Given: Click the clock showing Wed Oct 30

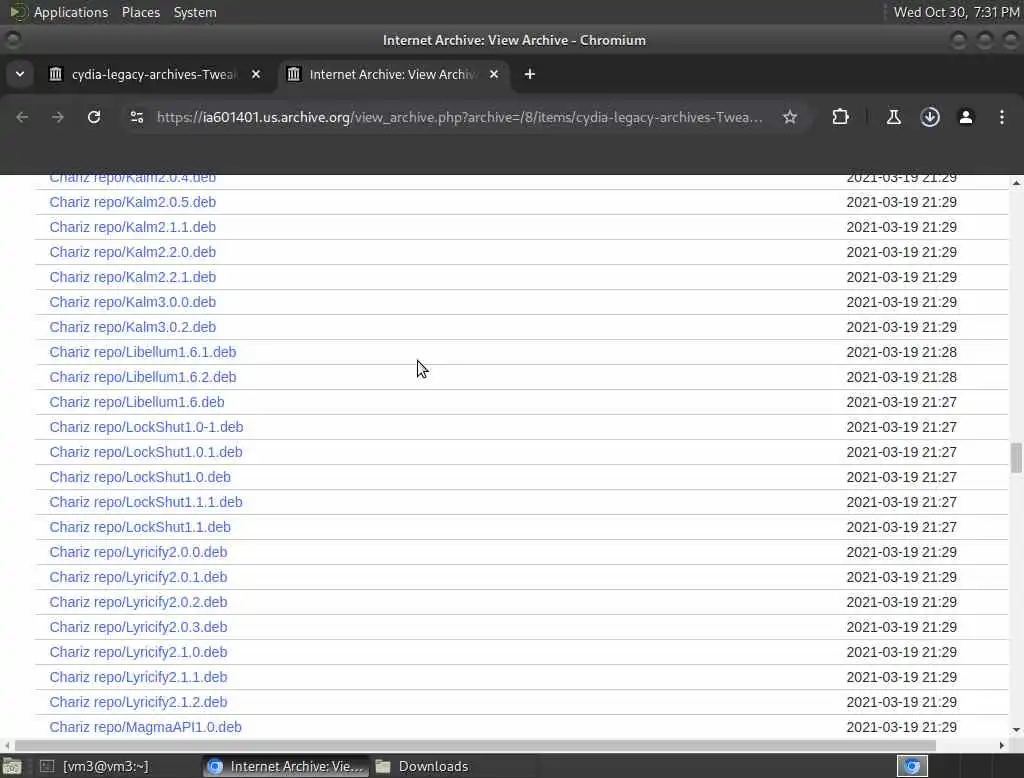Looking at the screenshot, I should click(x=956, y=12).
